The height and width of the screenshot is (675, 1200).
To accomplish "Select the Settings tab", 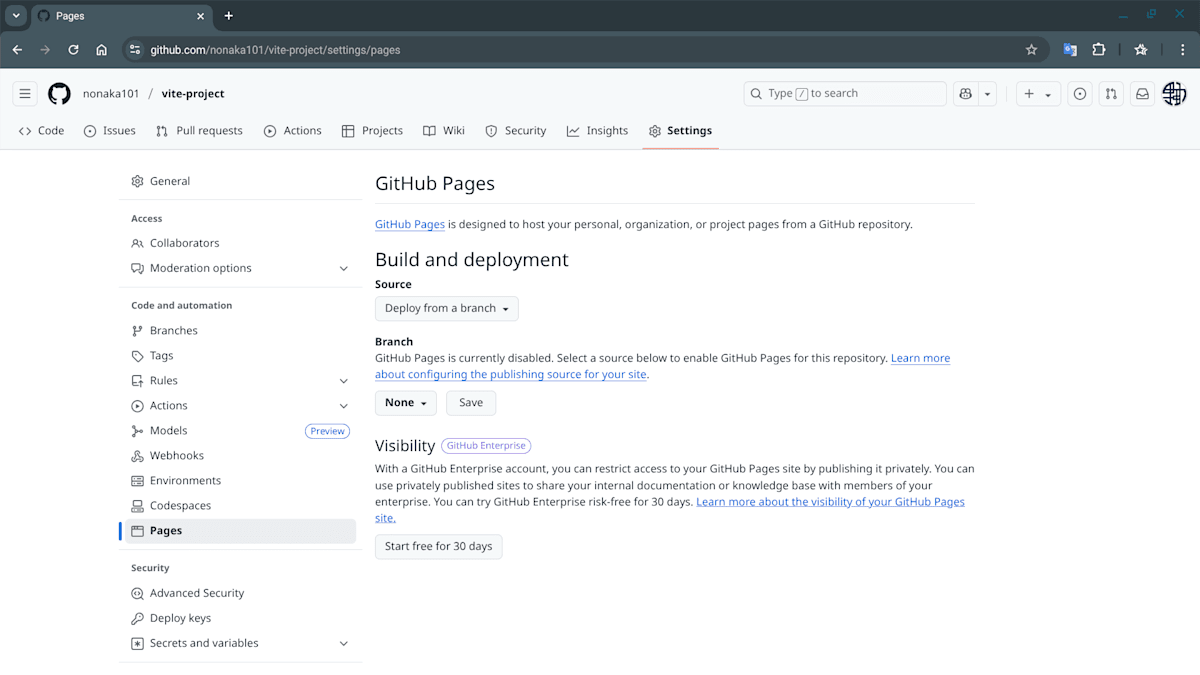I will pyautogui.click(x=680, y=131).
